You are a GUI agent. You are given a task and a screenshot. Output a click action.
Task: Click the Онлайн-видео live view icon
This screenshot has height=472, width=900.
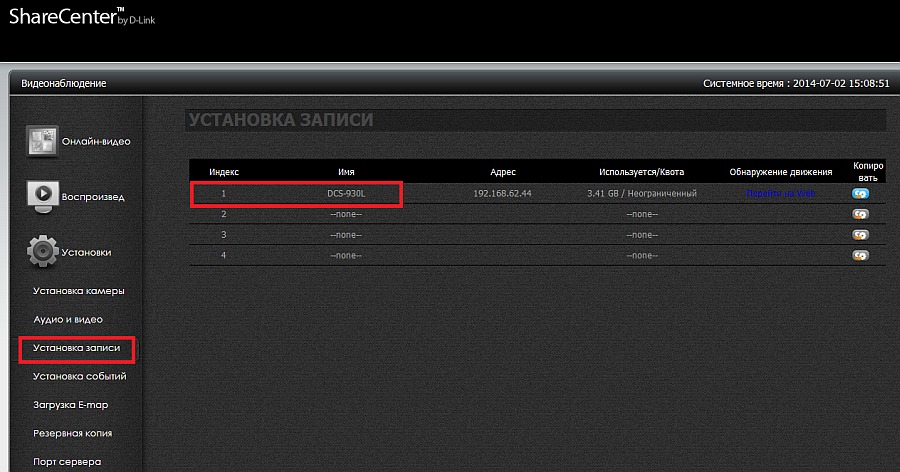click(x=42, y=142)
